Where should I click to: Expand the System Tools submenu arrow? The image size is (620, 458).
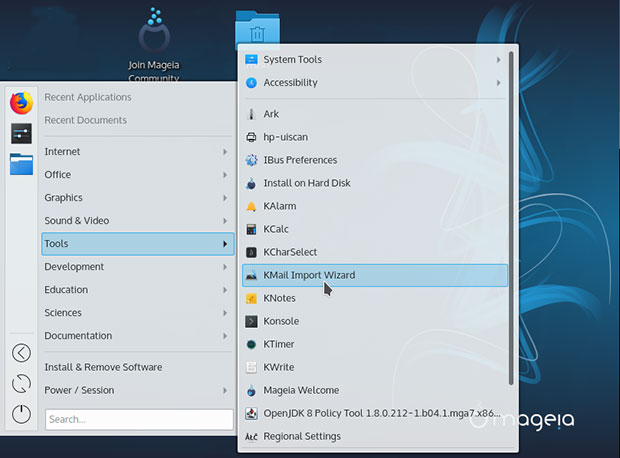point(499,60)
